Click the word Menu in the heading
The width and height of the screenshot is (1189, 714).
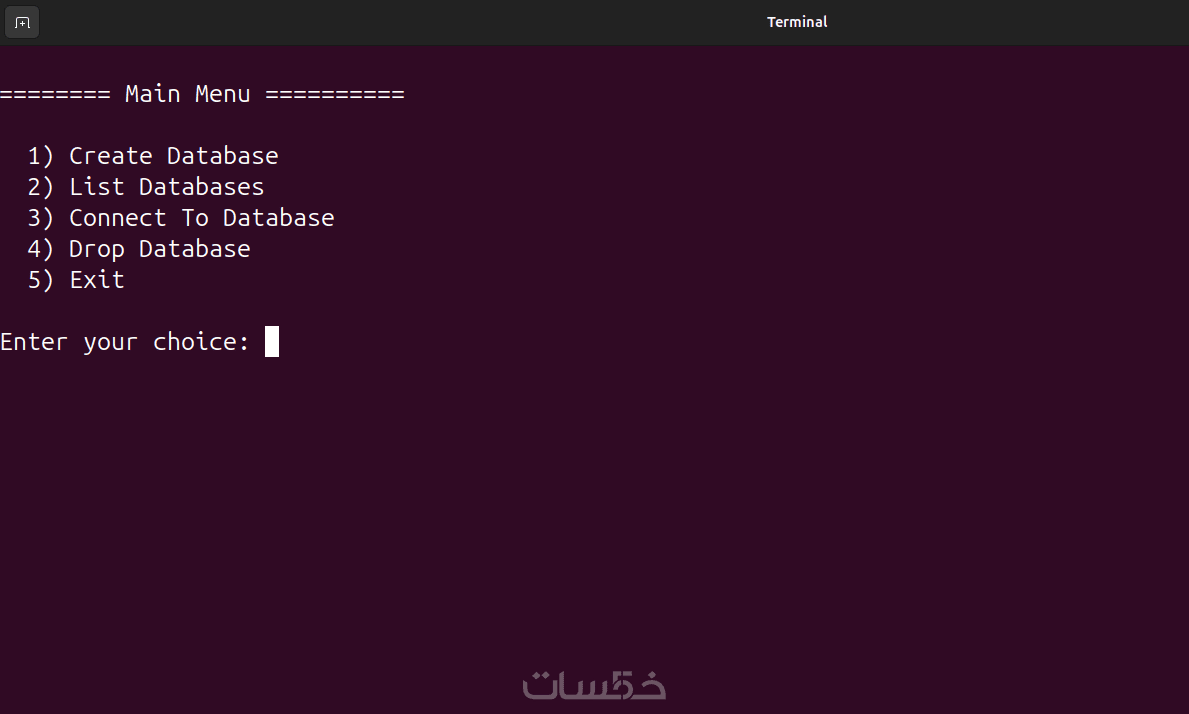point(223,94)
